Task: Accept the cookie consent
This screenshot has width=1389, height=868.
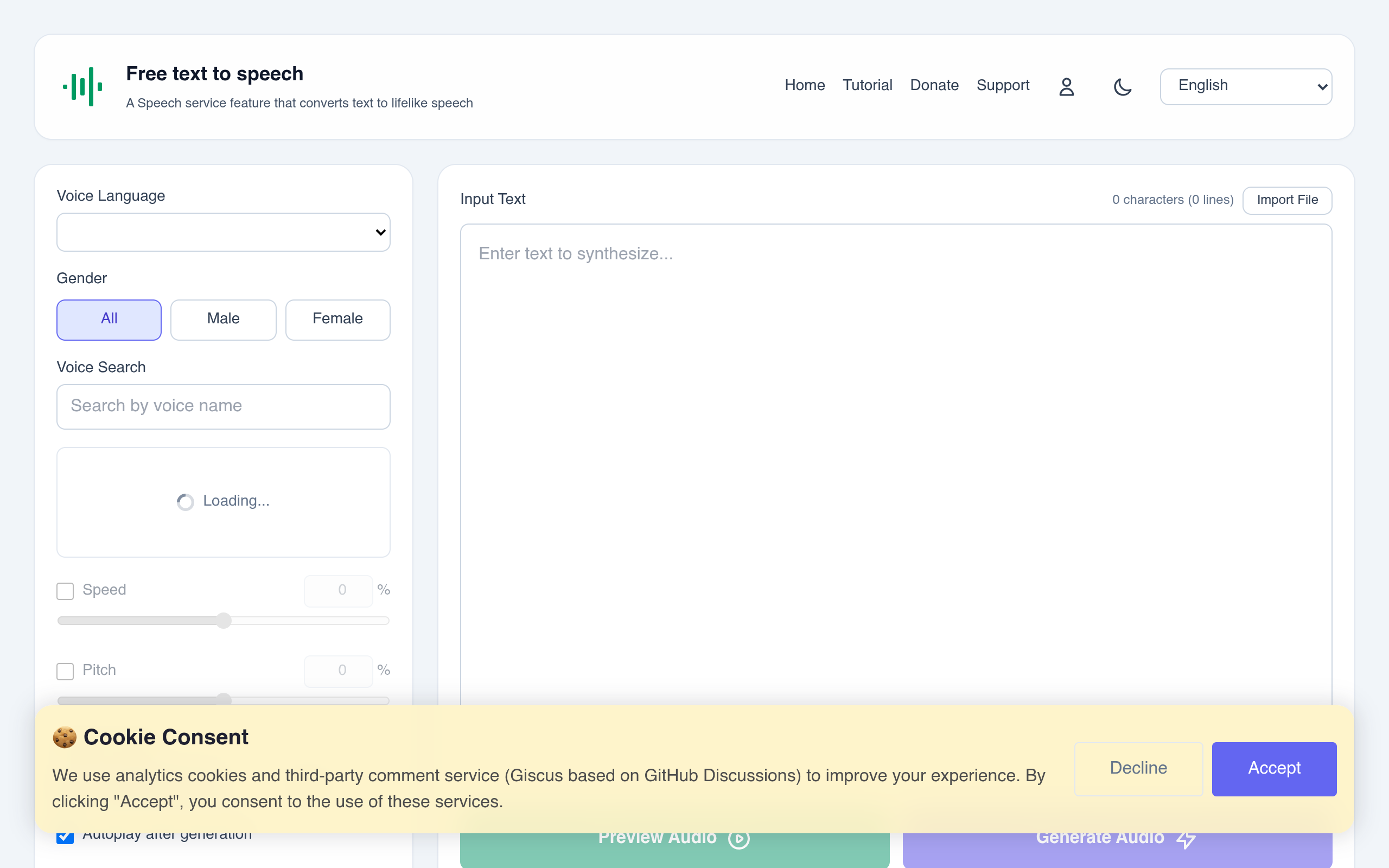Action: pos(1273,769)
